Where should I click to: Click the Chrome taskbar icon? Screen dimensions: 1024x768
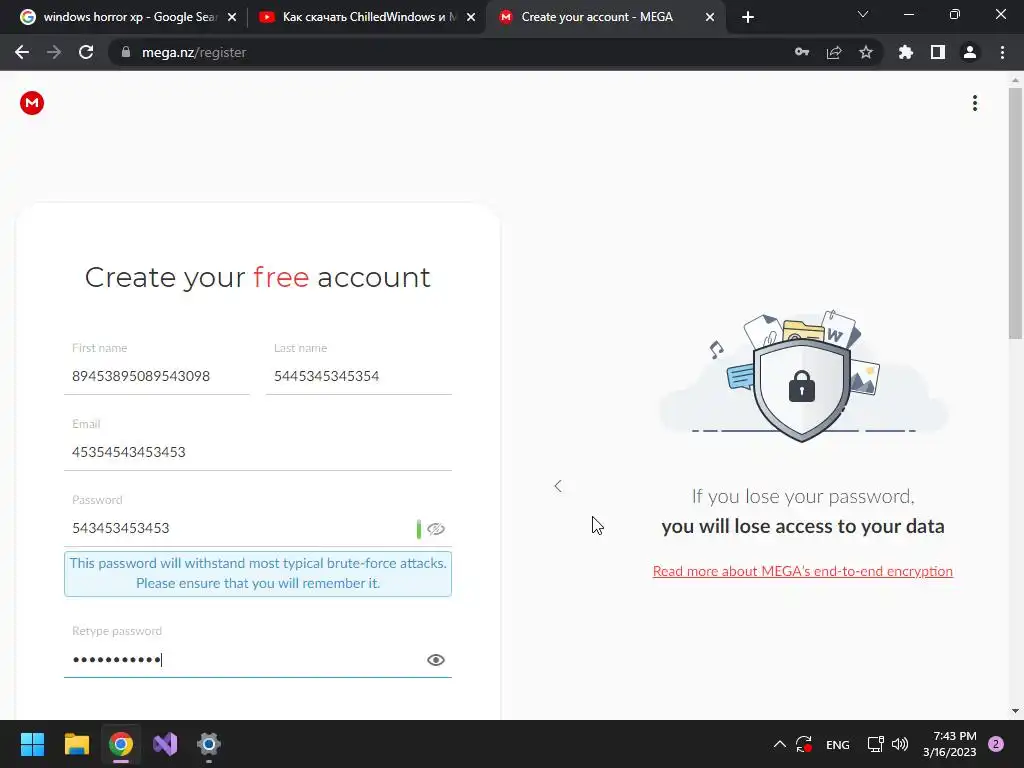tap(121, 744)
